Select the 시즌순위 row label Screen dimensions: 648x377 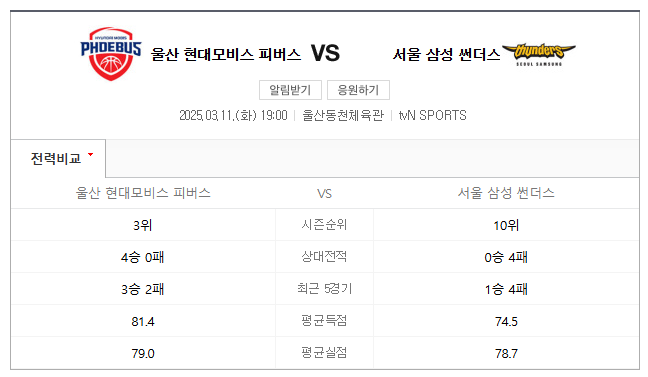coord(324,224)
